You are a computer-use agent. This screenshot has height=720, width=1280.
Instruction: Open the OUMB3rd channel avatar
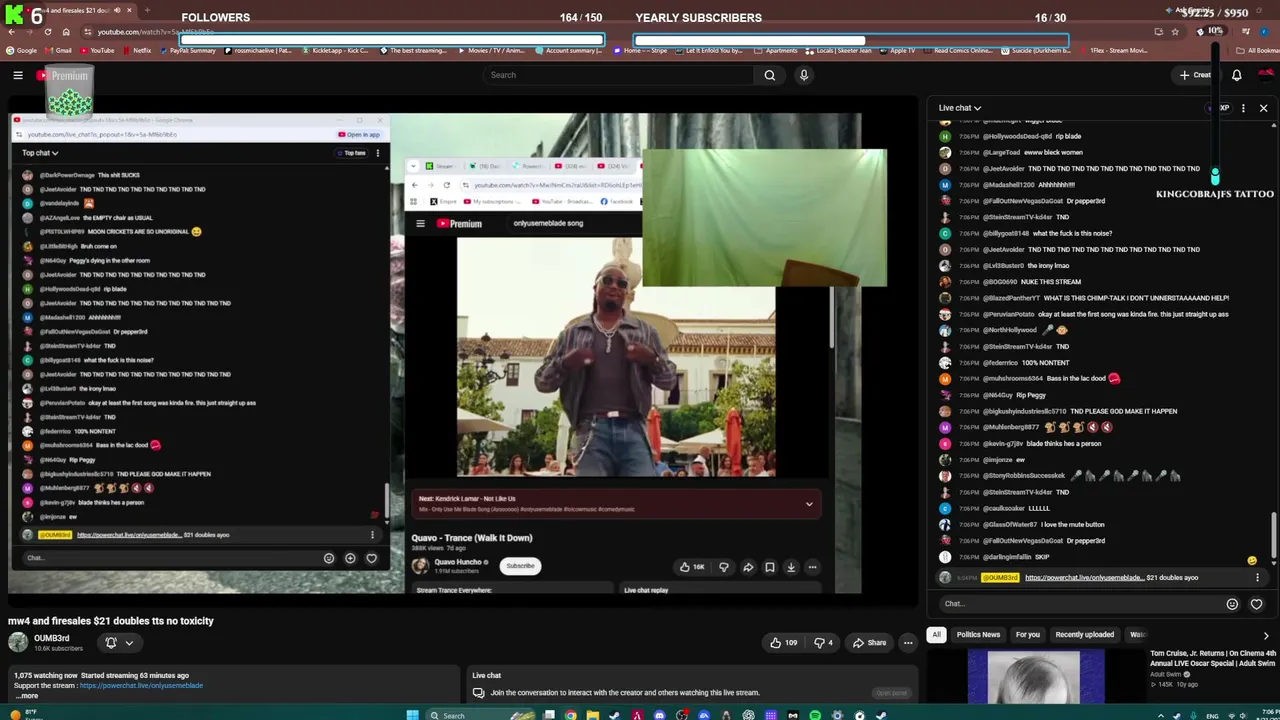coord(18,643)
